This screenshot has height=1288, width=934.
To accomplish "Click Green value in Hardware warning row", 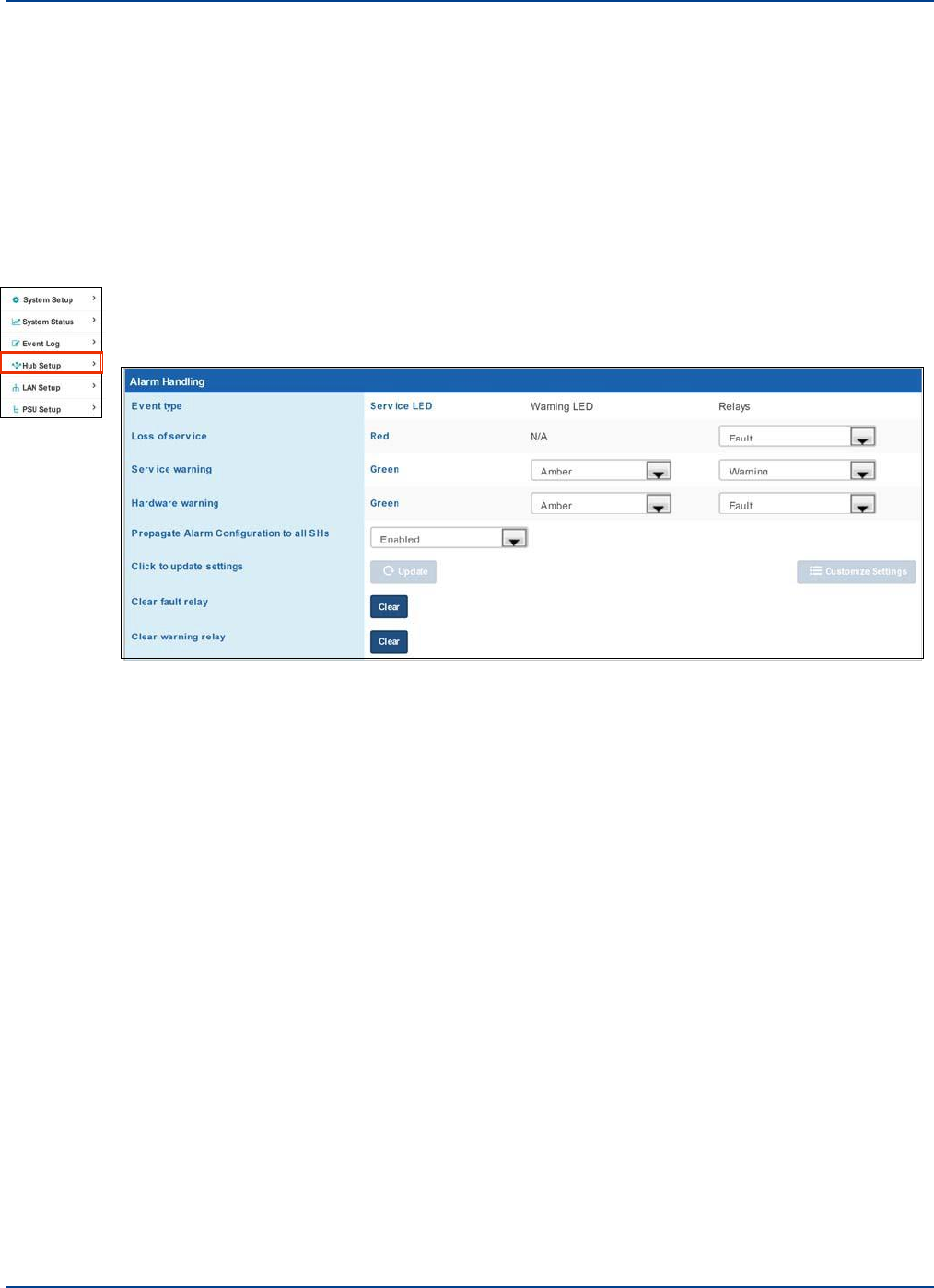I will click(384, 504).
